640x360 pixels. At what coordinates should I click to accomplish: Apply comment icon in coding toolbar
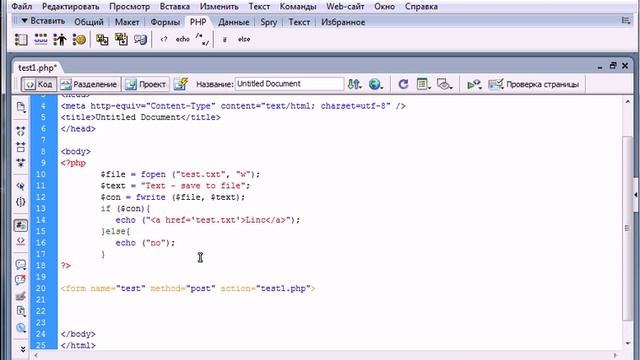point(21,264)
